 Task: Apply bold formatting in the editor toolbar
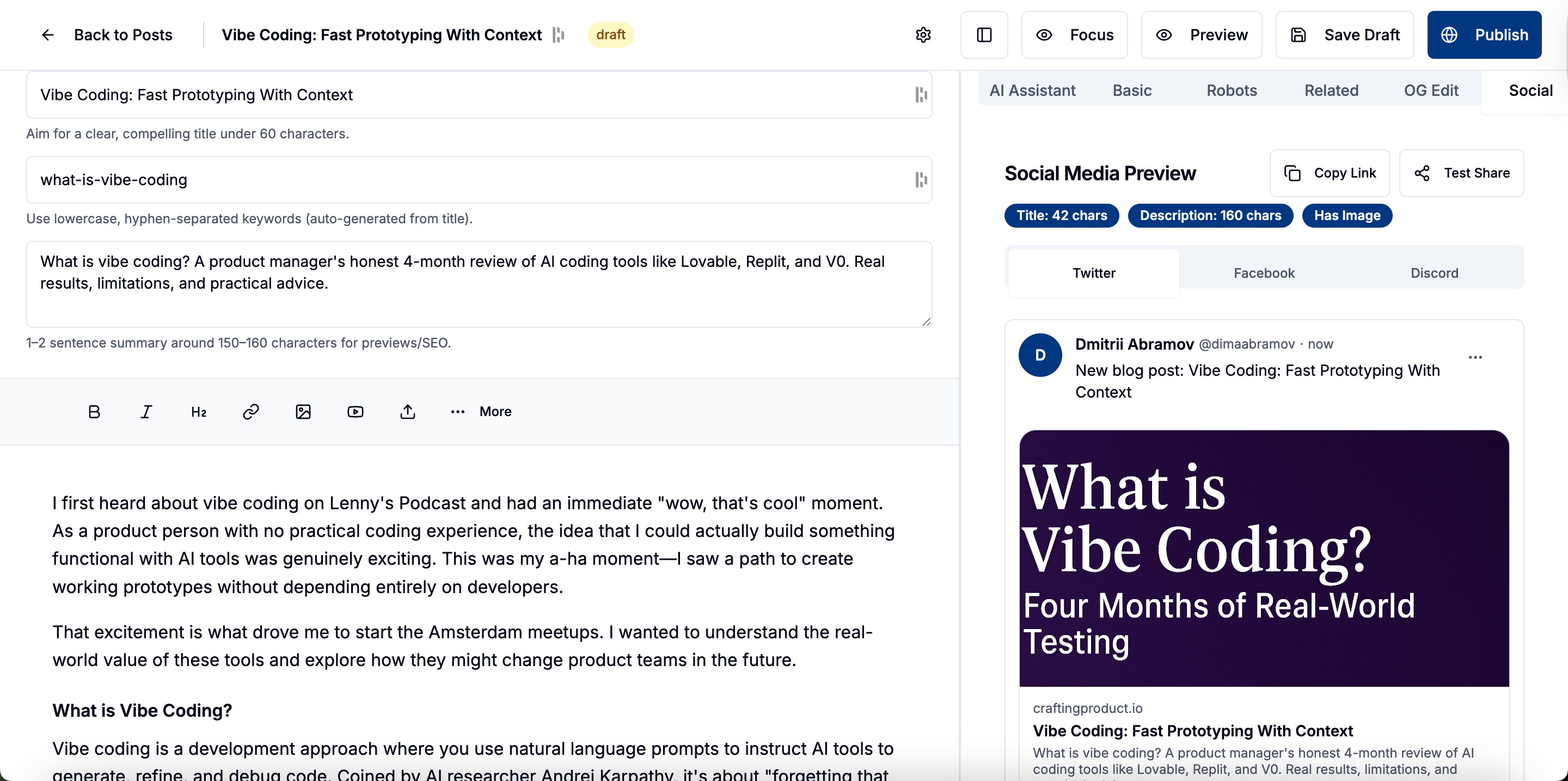point(94,412)
